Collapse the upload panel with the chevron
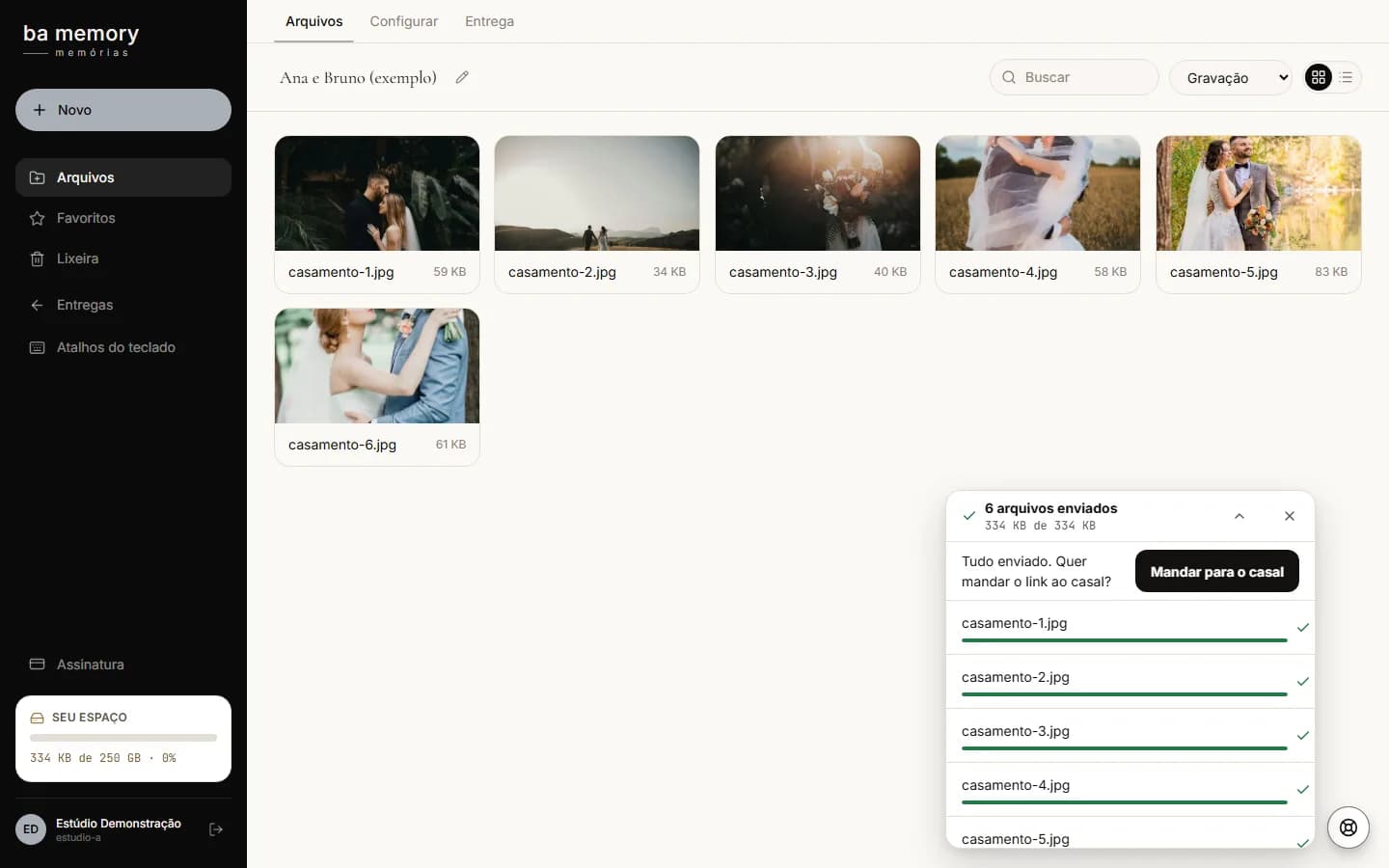 1239,516
